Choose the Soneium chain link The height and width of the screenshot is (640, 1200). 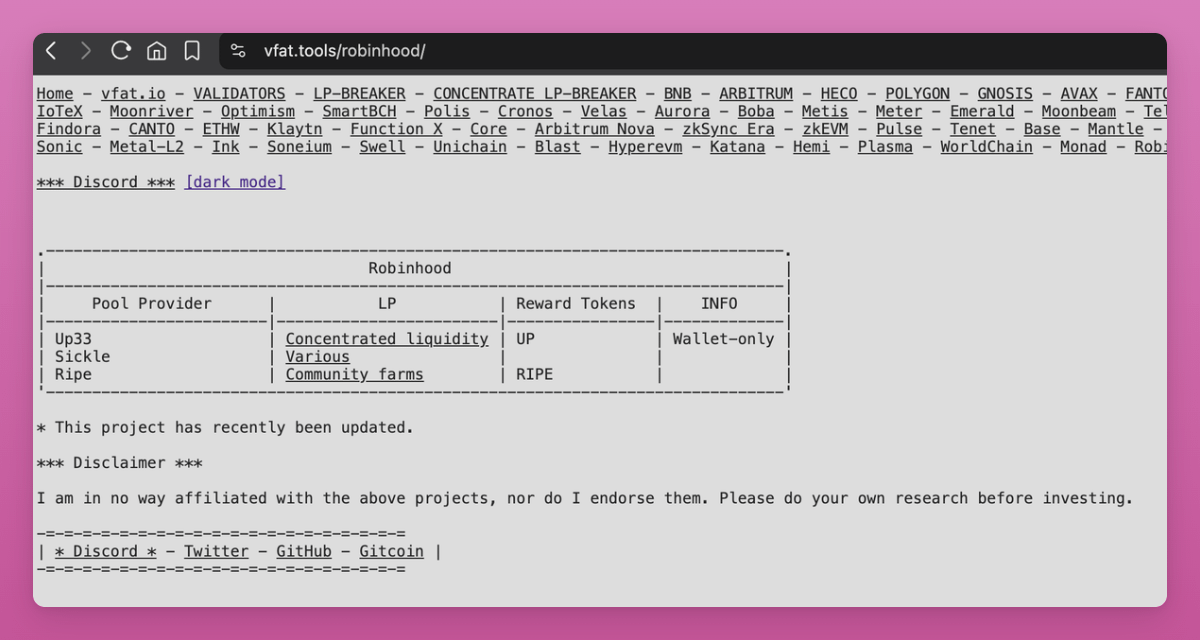(299, 147)
